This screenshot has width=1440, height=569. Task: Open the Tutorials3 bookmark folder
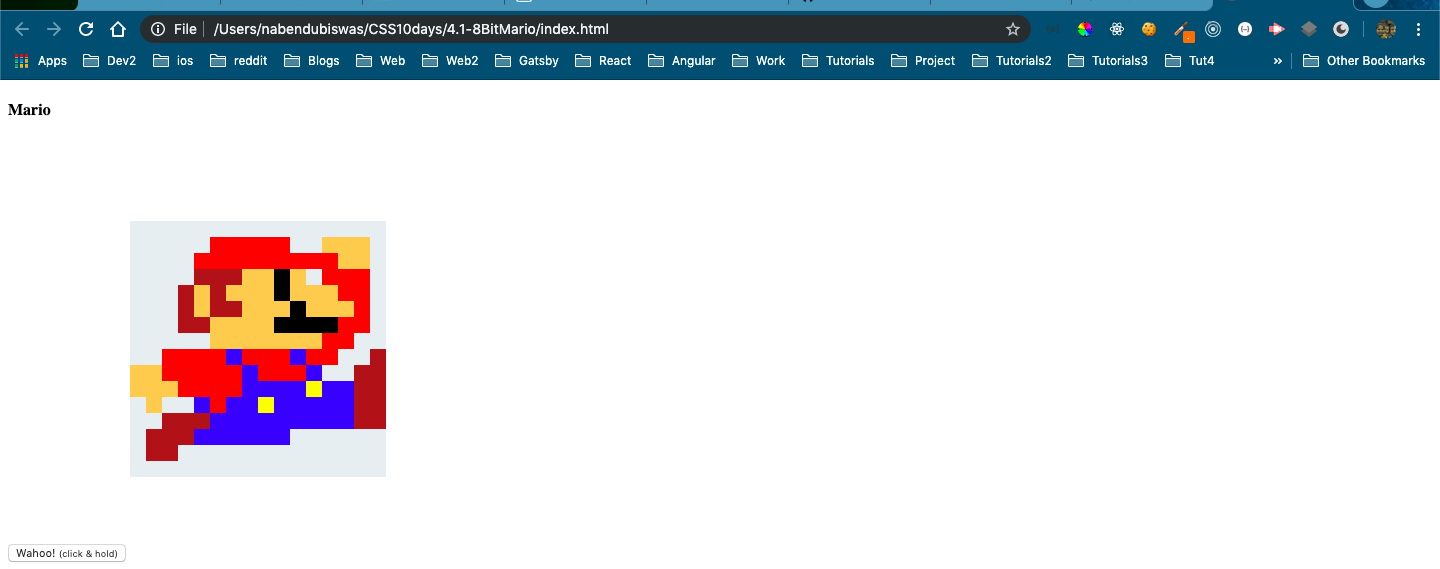(1108, 61)
